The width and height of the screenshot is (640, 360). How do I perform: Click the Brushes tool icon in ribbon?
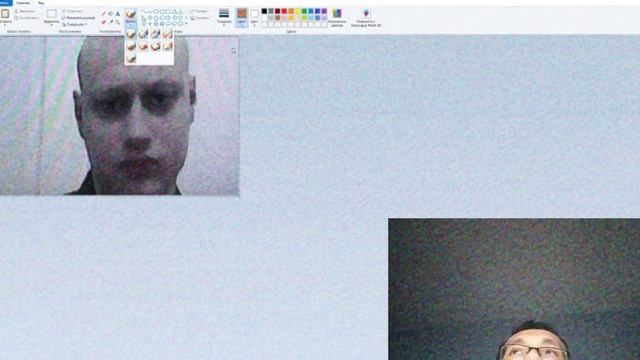point(131,14)
